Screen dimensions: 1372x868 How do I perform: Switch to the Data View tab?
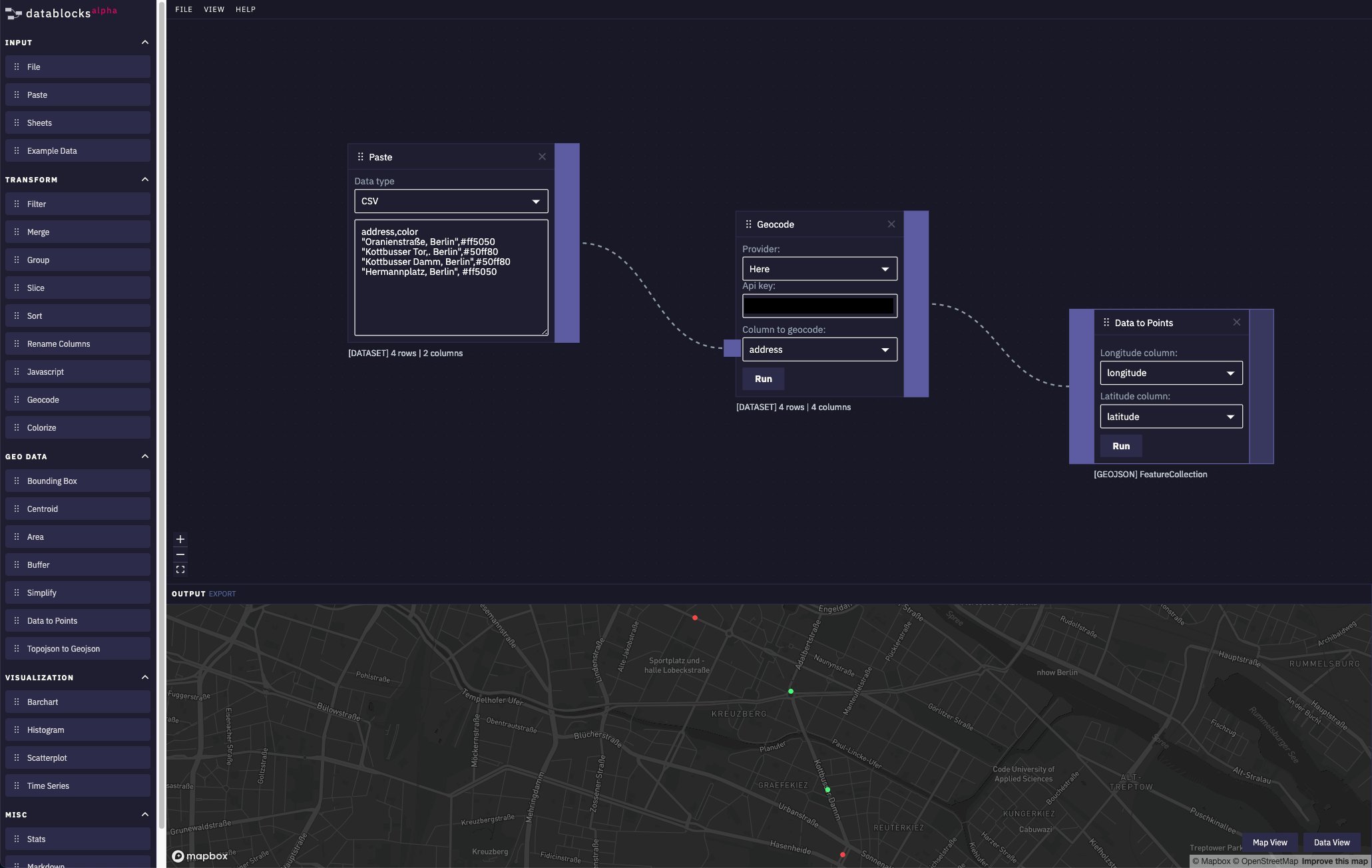(x=1331, y=842)
